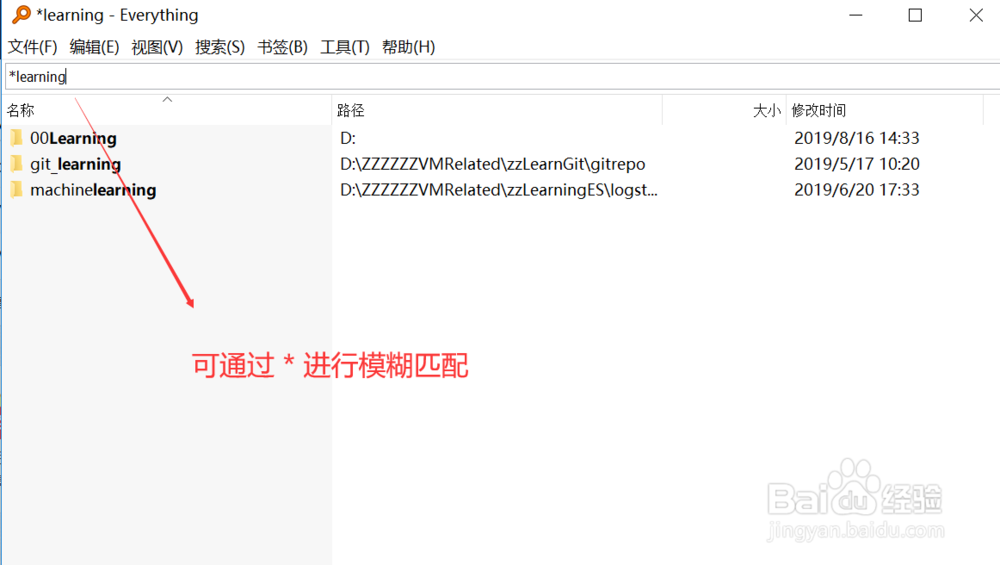Click modified time 2019/5/17 10:20
The image size is (1000, 565).
(x=857, y=164)
